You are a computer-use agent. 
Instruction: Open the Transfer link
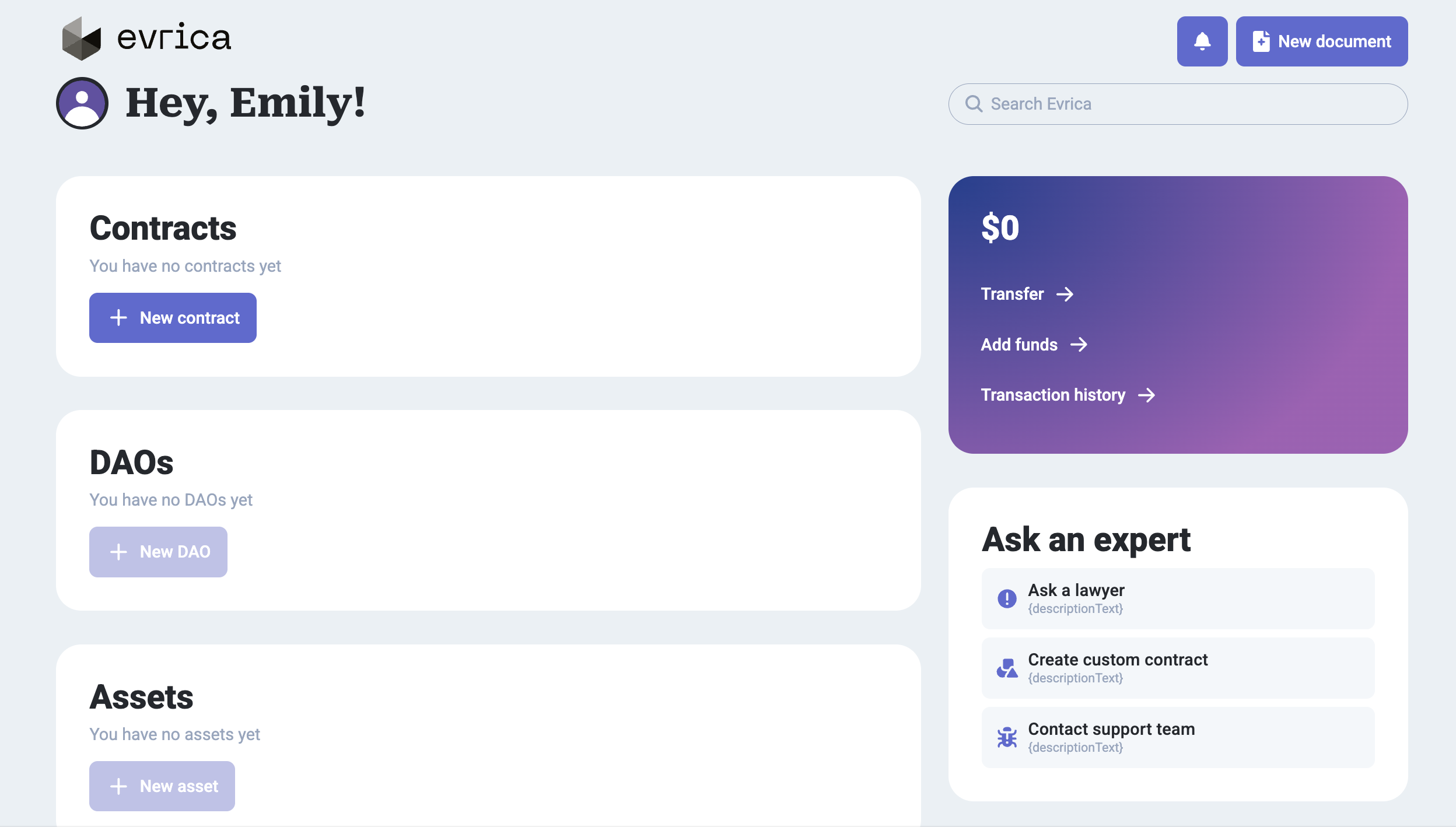point(1027,294)
